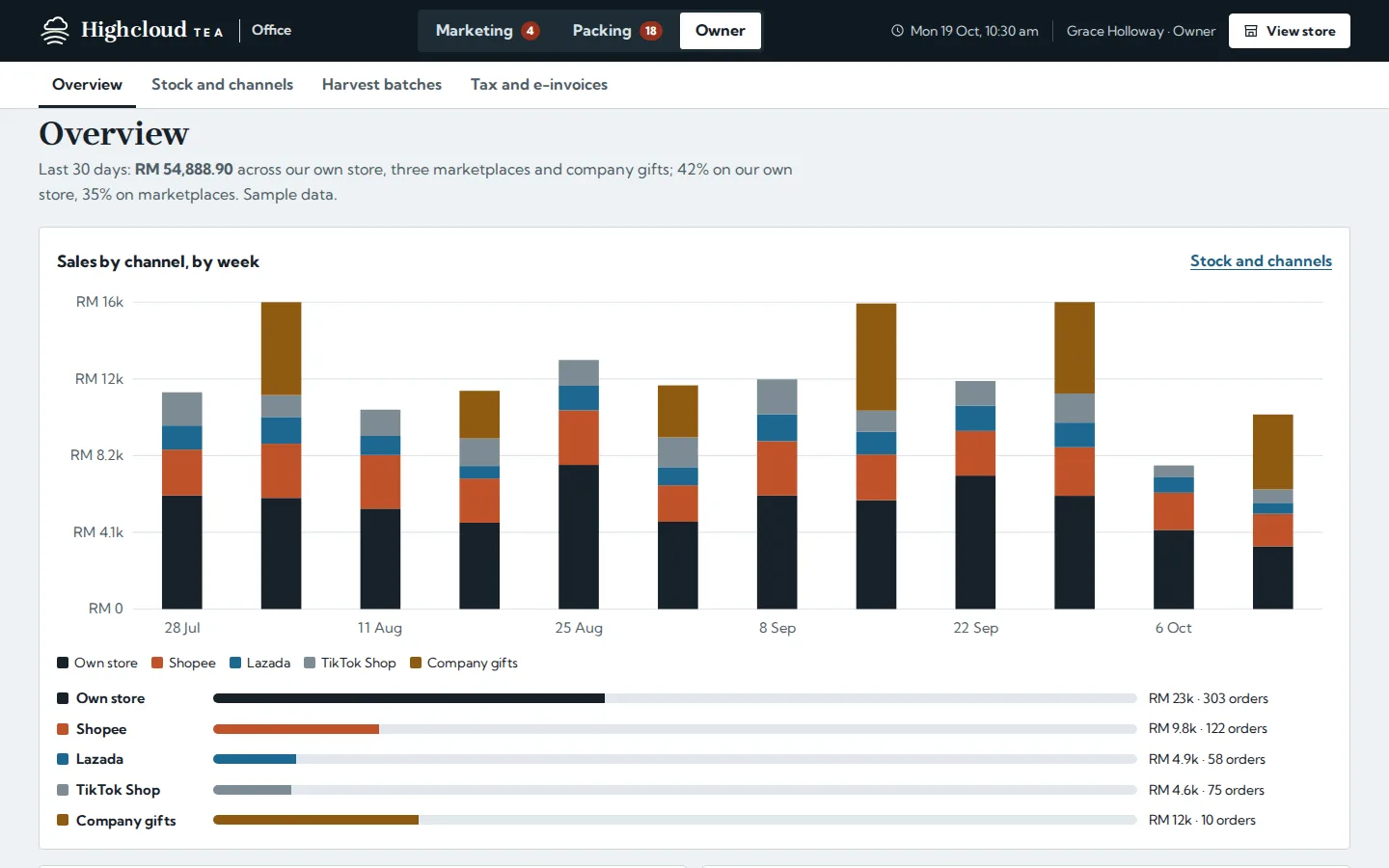
Task: Click the 'Grace Holloway · Owner' label
Action: 1141,31
